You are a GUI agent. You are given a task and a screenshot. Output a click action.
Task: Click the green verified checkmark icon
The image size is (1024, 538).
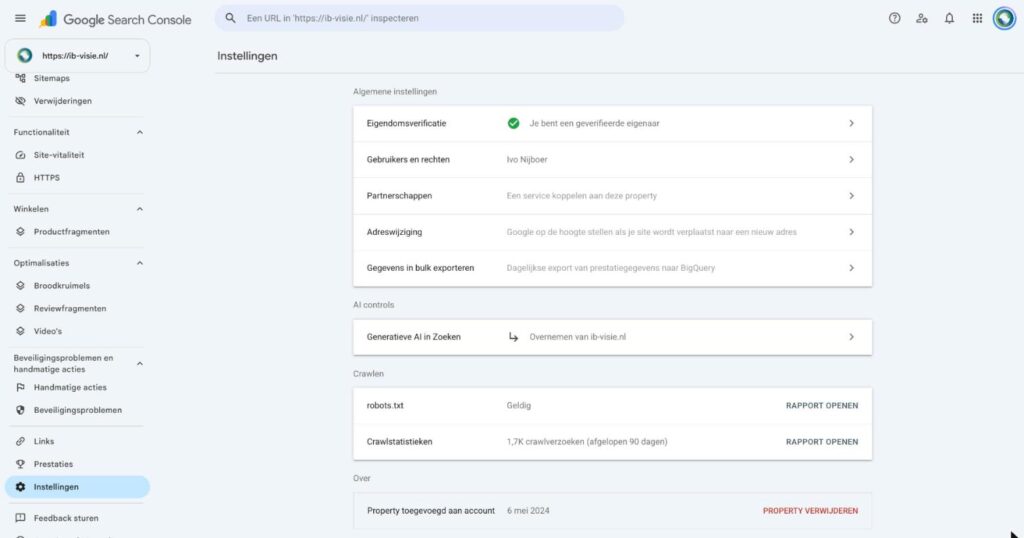[x=513, y=123]
